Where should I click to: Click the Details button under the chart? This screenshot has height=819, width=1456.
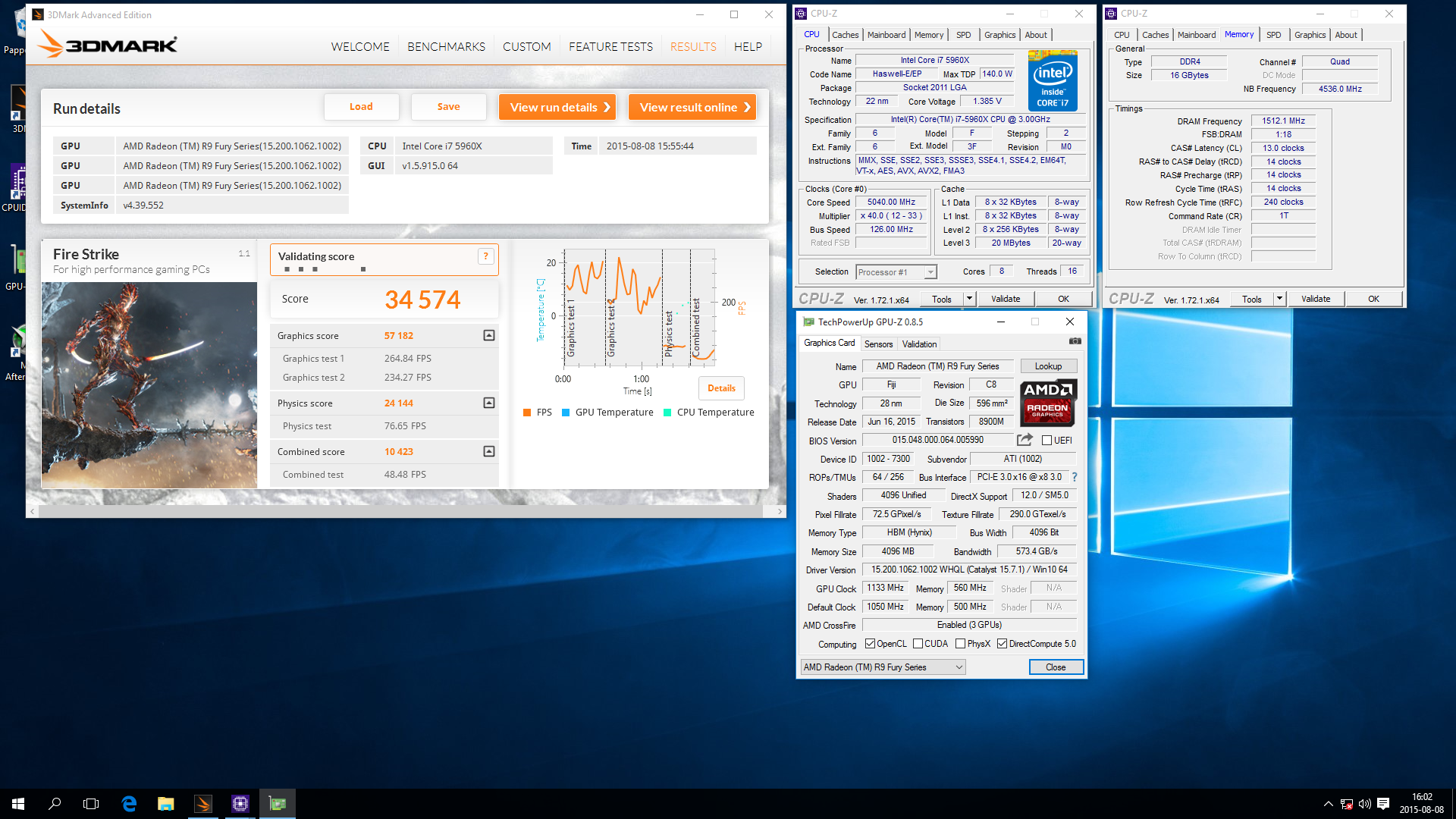tap(721, 388)
